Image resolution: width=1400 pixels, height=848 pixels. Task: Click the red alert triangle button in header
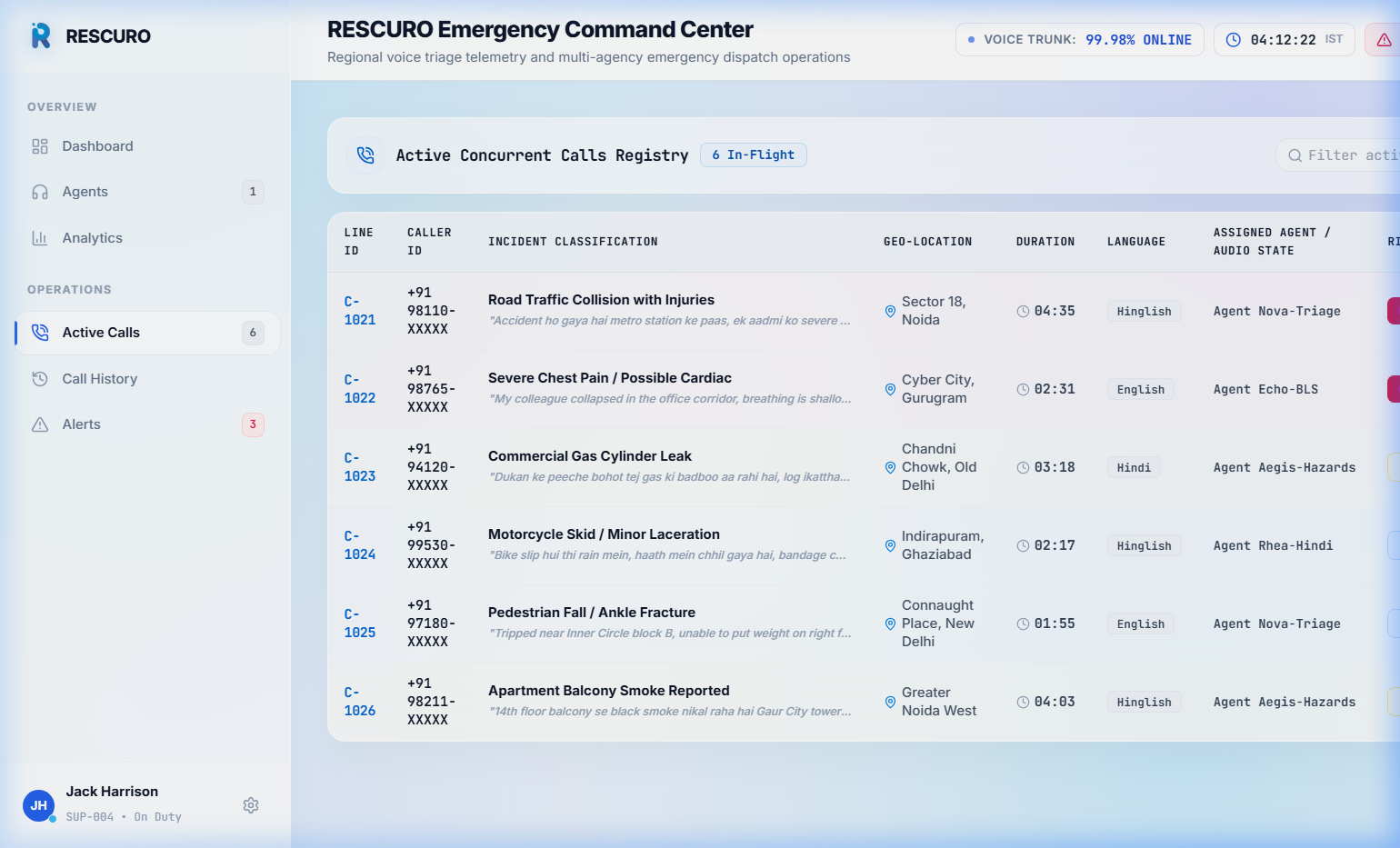click(1384, 40)
